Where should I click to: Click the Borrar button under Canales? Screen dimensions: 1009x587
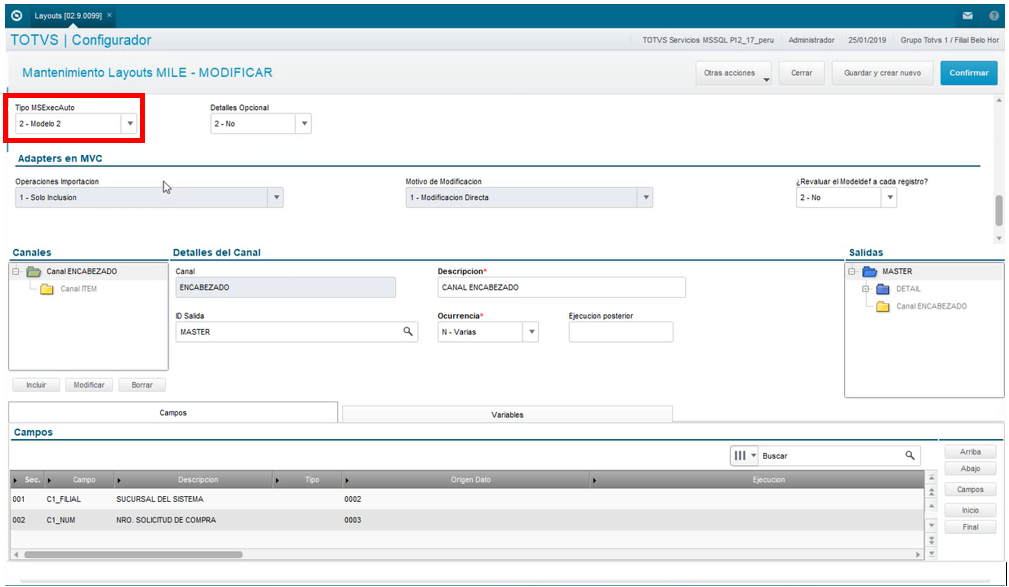142,385
